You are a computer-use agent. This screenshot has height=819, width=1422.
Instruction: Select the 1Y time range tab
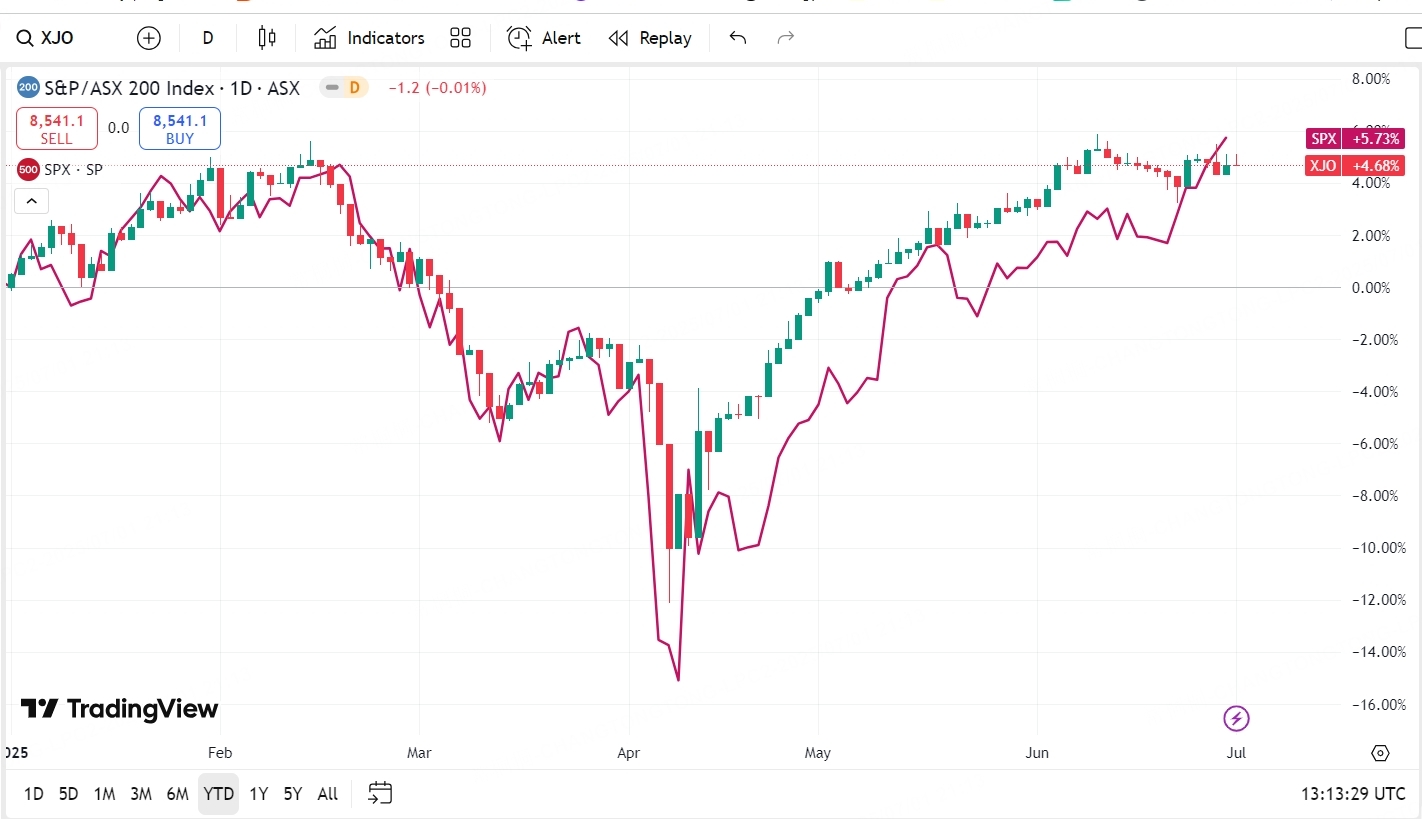(258, 794)
